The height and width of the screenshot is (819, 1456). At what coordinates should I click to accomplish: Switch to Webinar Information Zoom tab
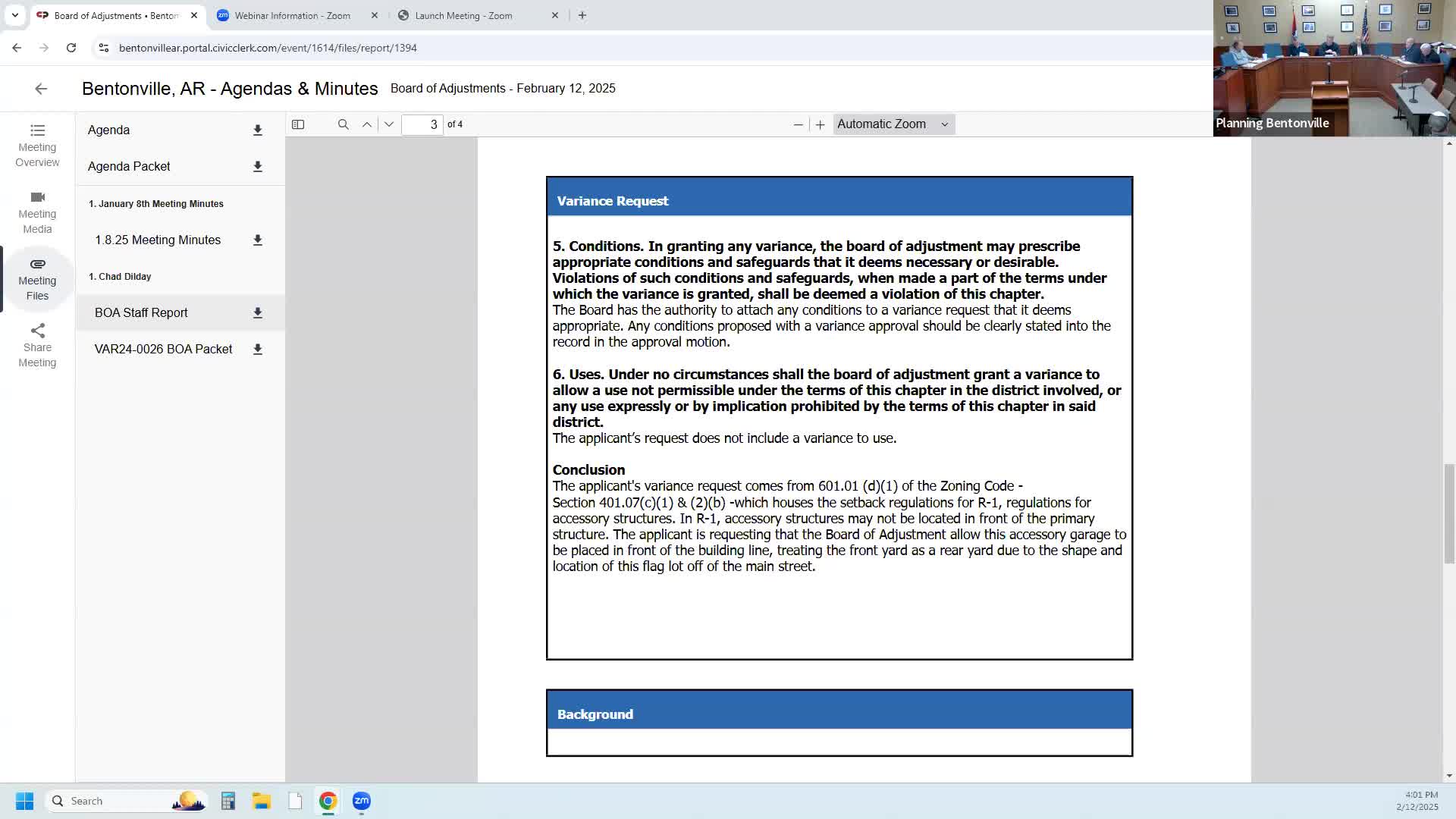click(292, 15)
